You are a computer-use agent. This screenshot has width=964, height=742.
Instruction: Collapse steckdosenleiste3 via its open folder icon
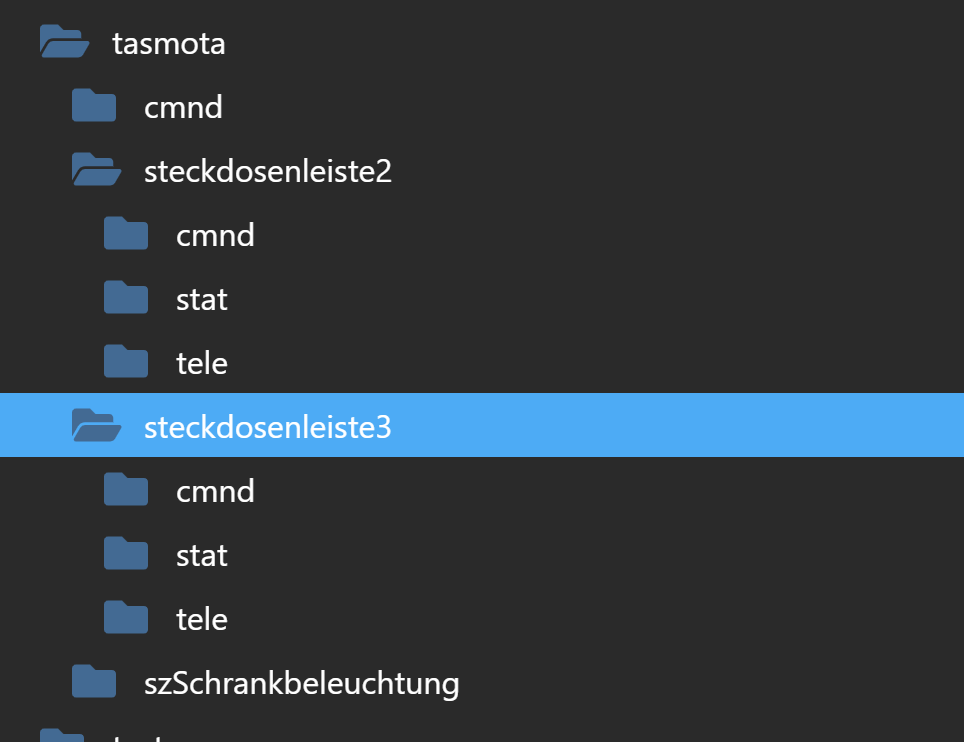[96, 425]
